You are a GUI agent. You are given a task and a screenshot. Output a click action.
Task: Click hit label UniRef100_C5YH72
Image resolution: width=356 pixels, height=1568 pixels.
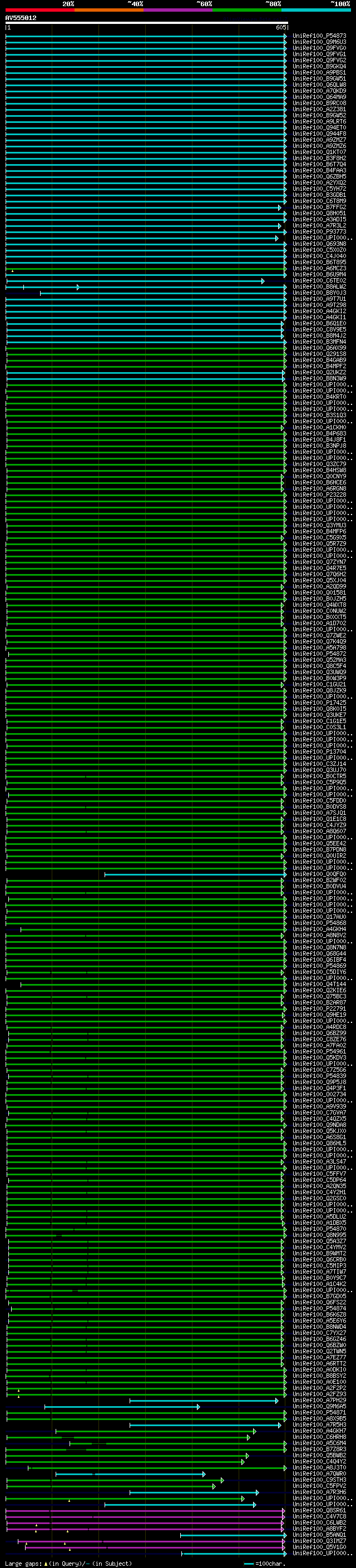319,189
